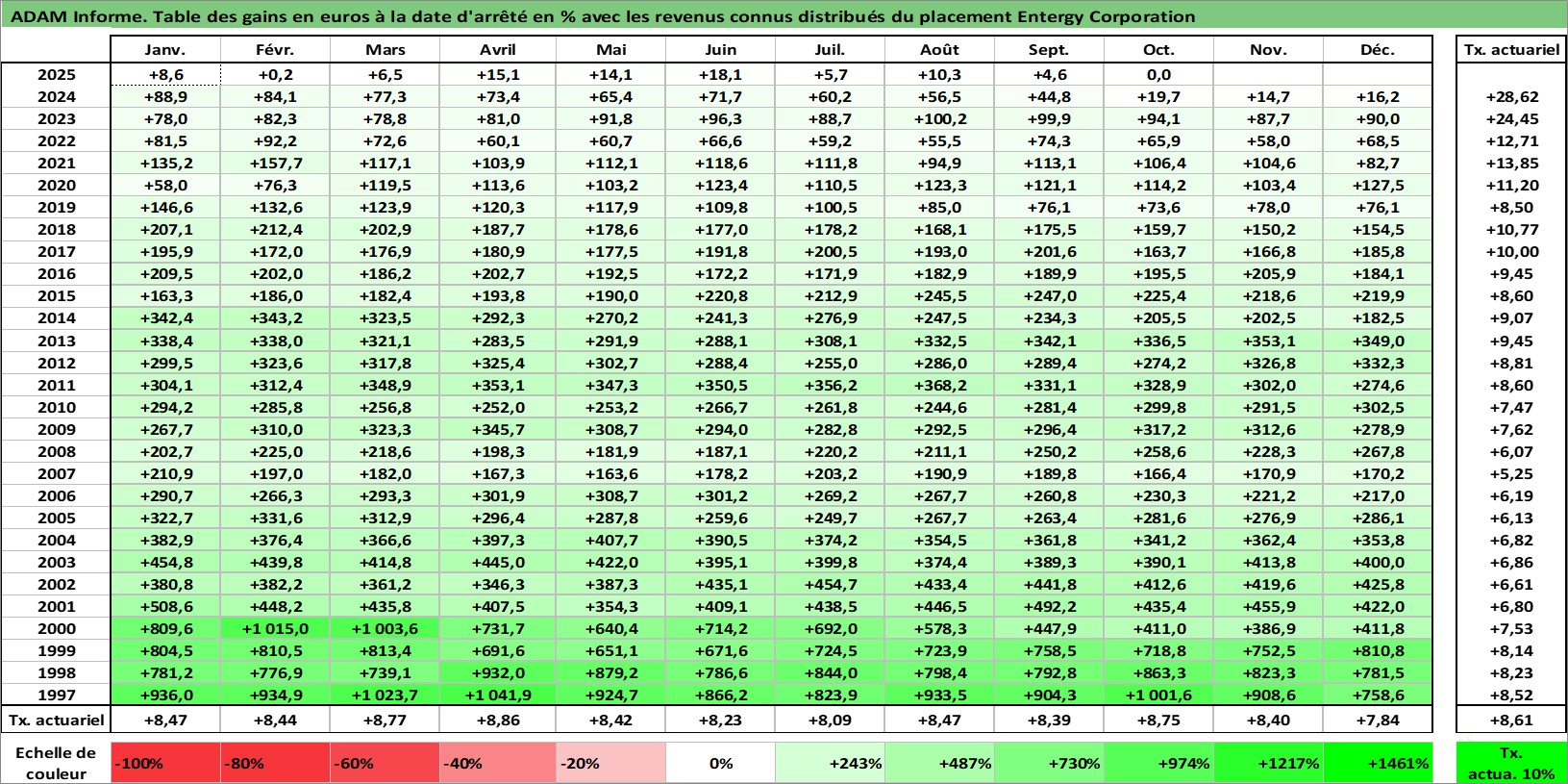Select the +245,5 cell in 2015 Août

click(x=940, y=295)
